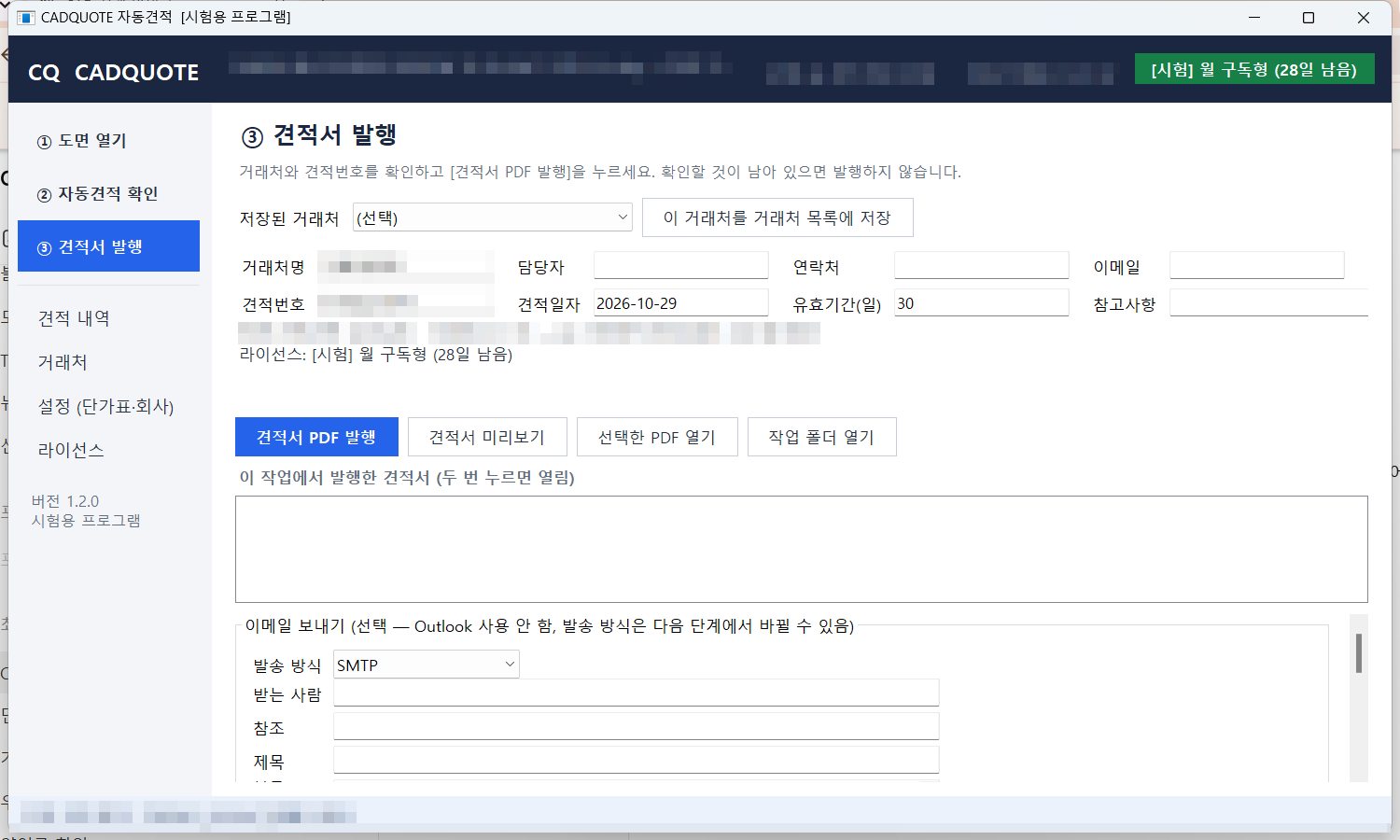The image size is (1400, 840).
Task: Click the 버전 1.2.0 text
Action: 65,501
